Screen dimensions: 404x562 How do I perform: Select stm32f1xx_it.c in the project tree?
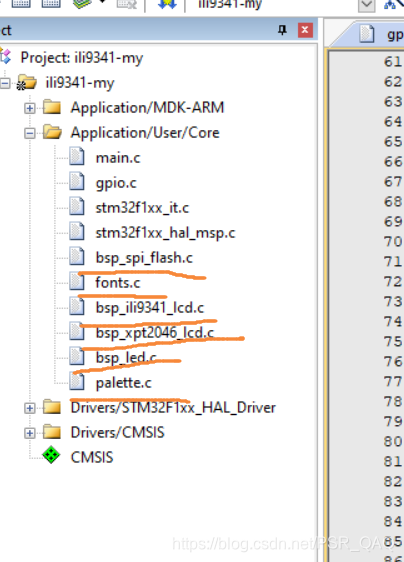click(x=142, y=208)
